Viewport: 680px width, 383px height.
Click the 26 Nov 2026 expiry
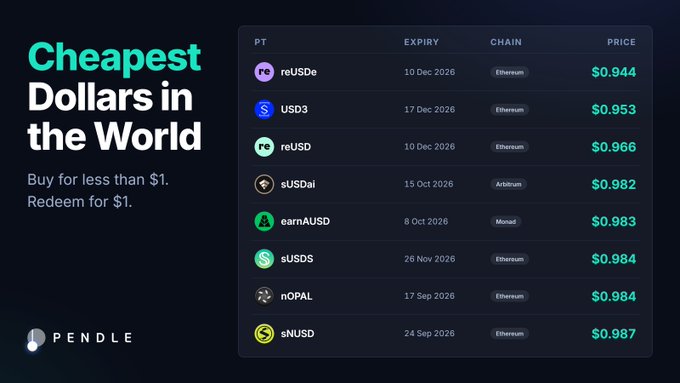click(429, 259)
